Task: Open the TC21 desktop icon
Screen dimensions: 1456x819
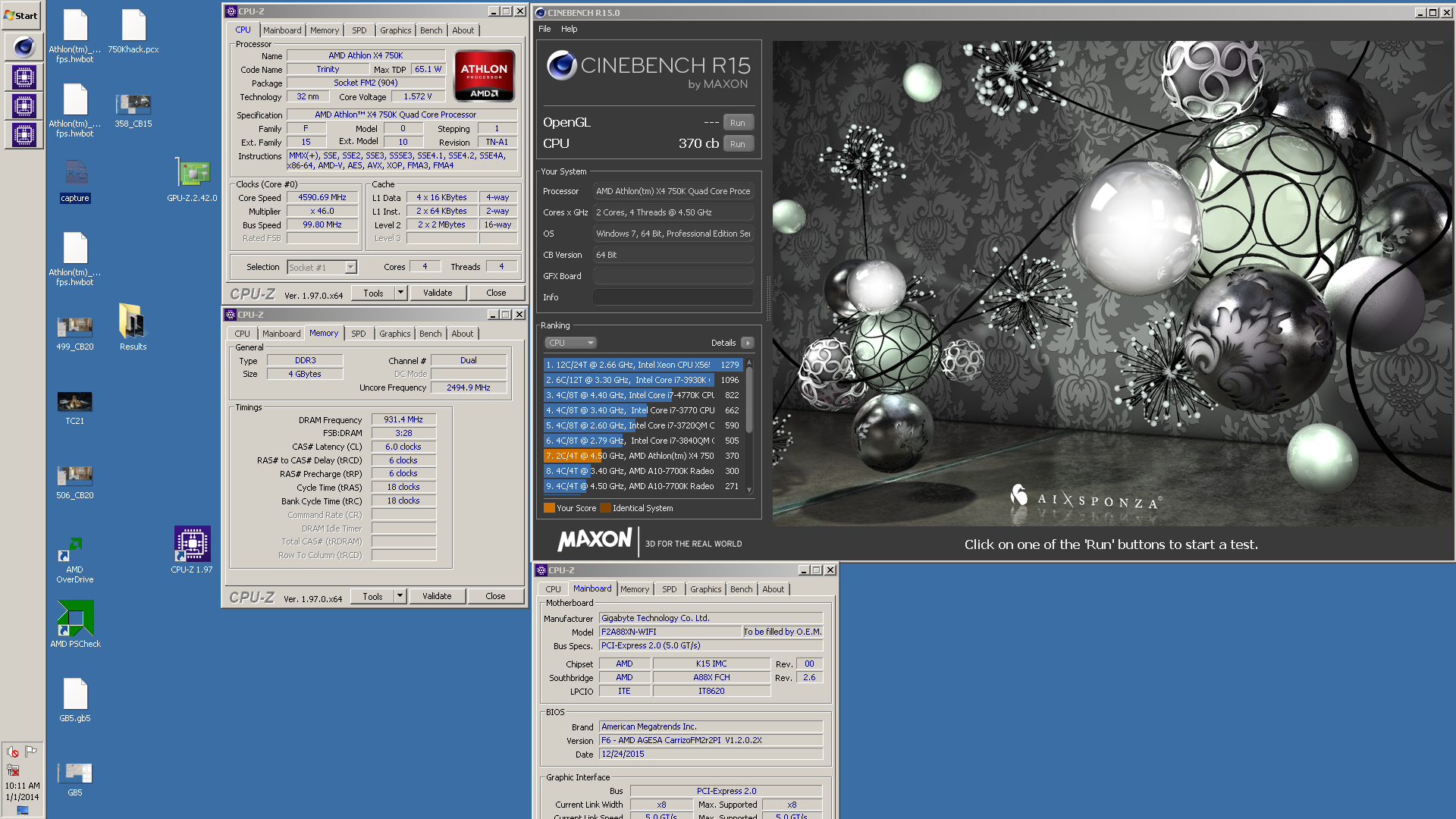Action: coord(75,407)
